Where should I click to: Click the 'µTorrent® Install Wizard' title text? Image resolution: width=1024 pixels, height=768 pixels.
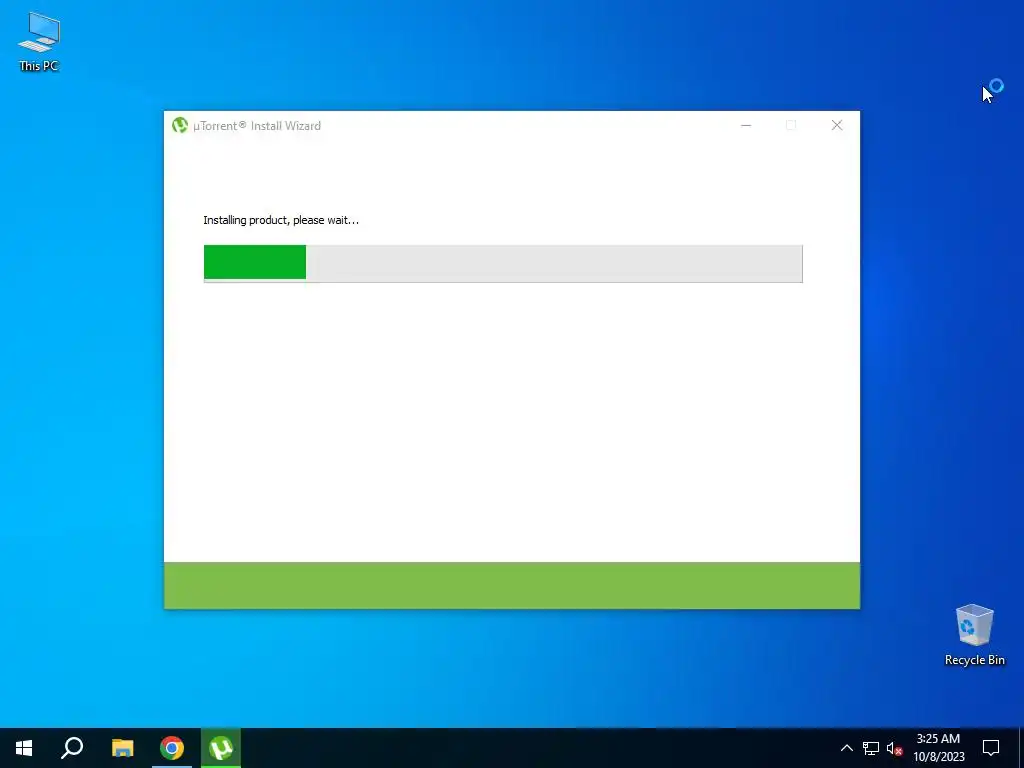(x=257, y=126)
